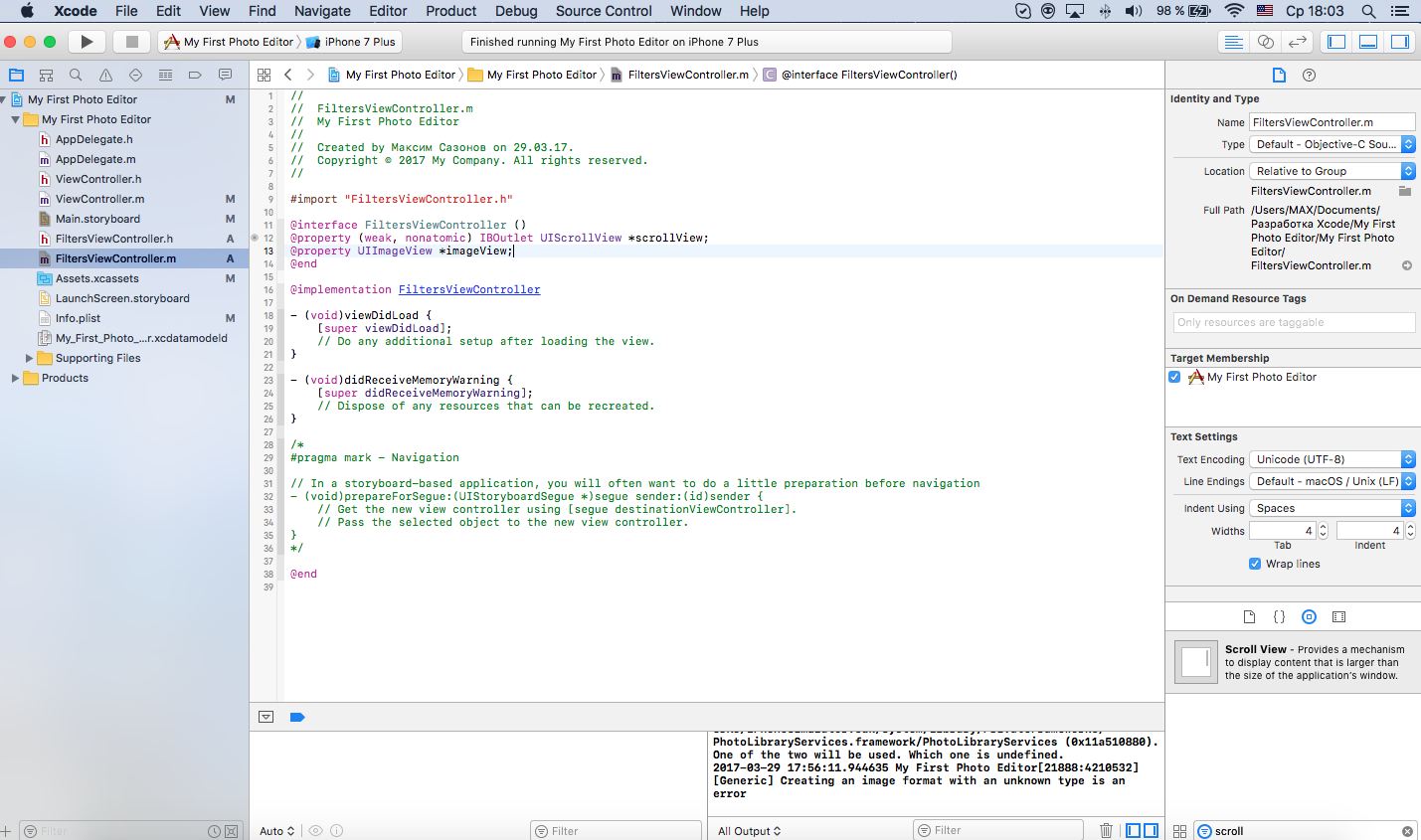Screen dimensions: 1421x840
Task: Toggle the console pane
Action: point(1151,830)
